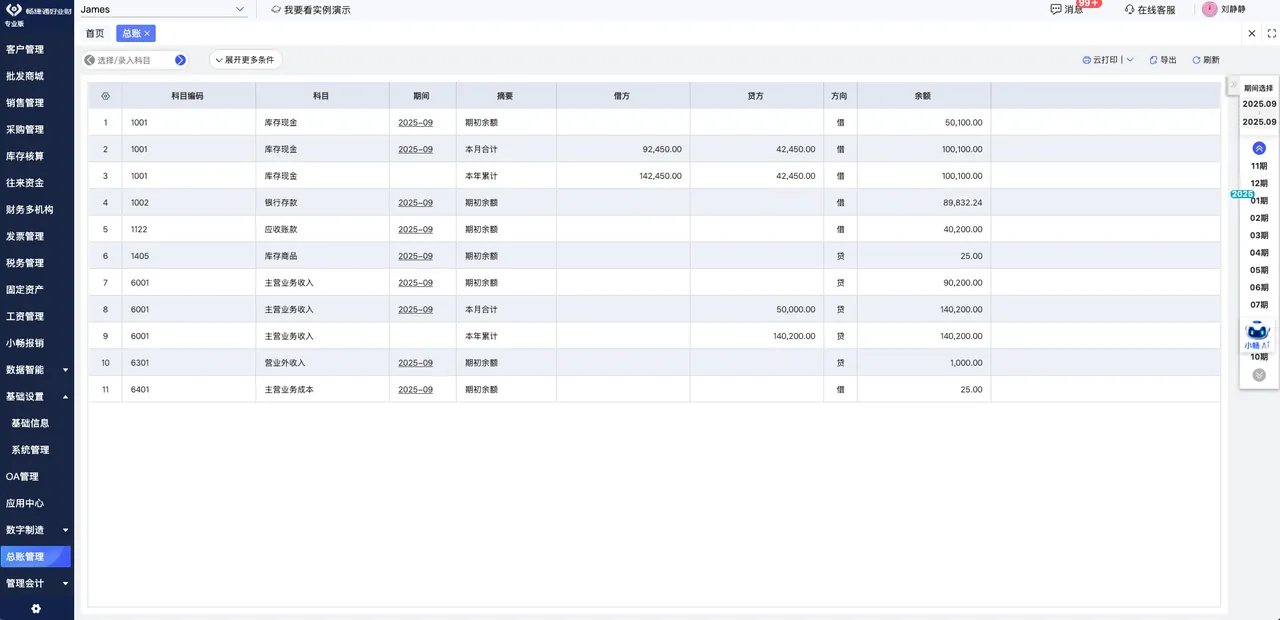The height and width of the screenshot is (620, 1280).
Task: Open 小畅报销 in sidebar
Action: 25,343
